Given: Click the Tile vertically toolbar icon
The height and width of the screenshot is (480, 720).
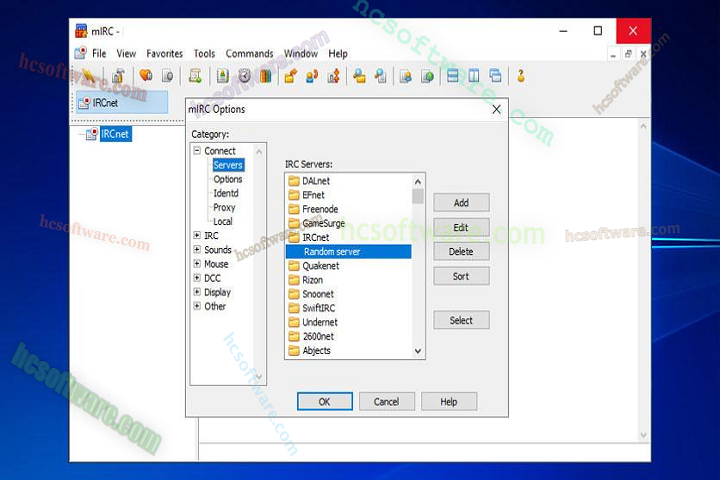Looking at the screenshot, I should click(474, 76).
